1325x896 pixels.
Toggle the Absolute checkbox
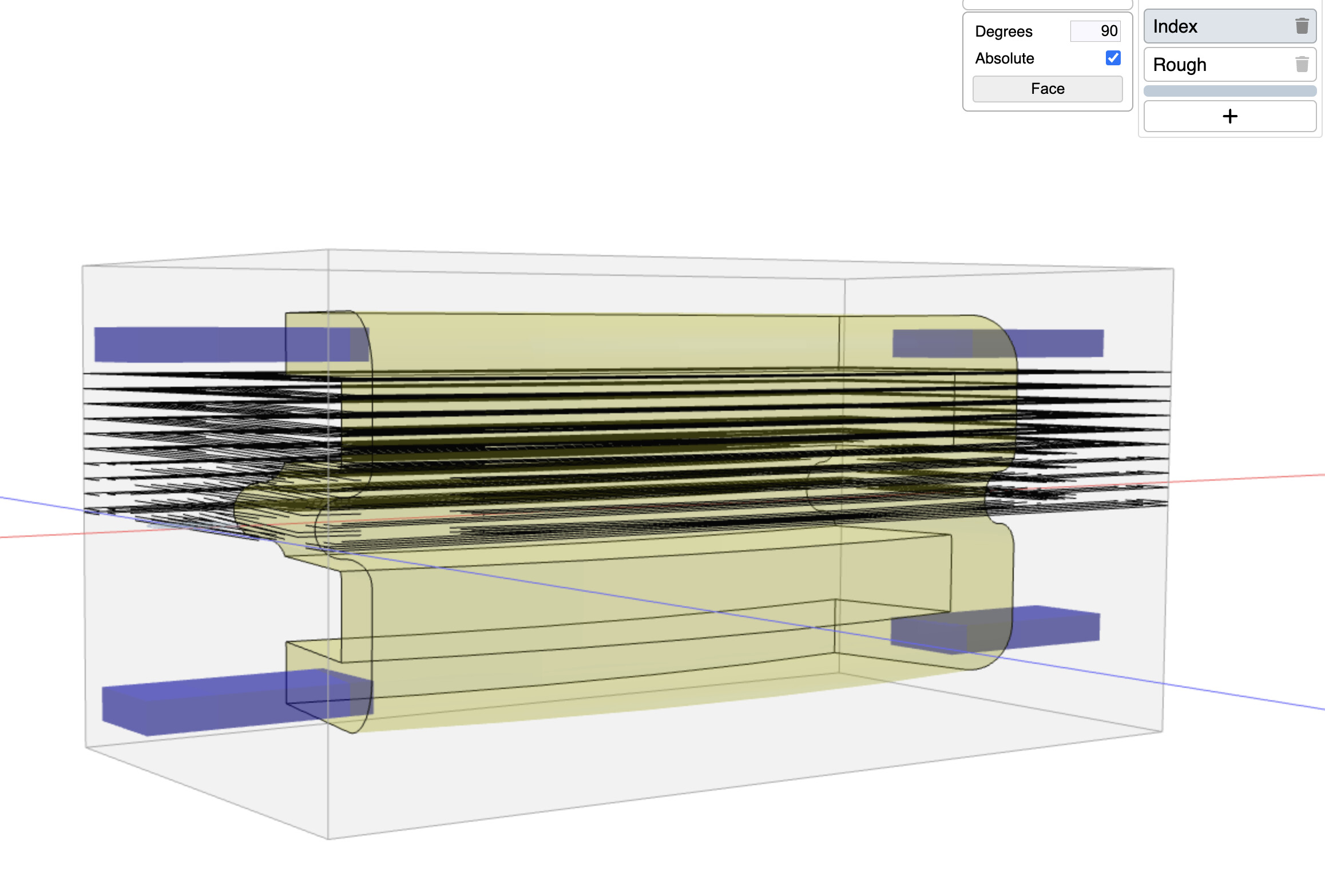[1113, 58]
